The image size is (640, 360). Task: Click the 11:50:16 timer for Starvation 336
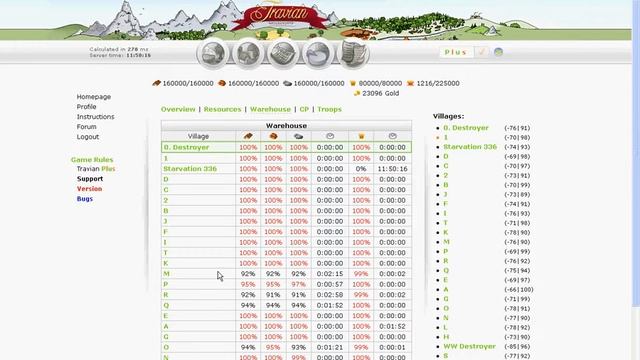point(392,169)
